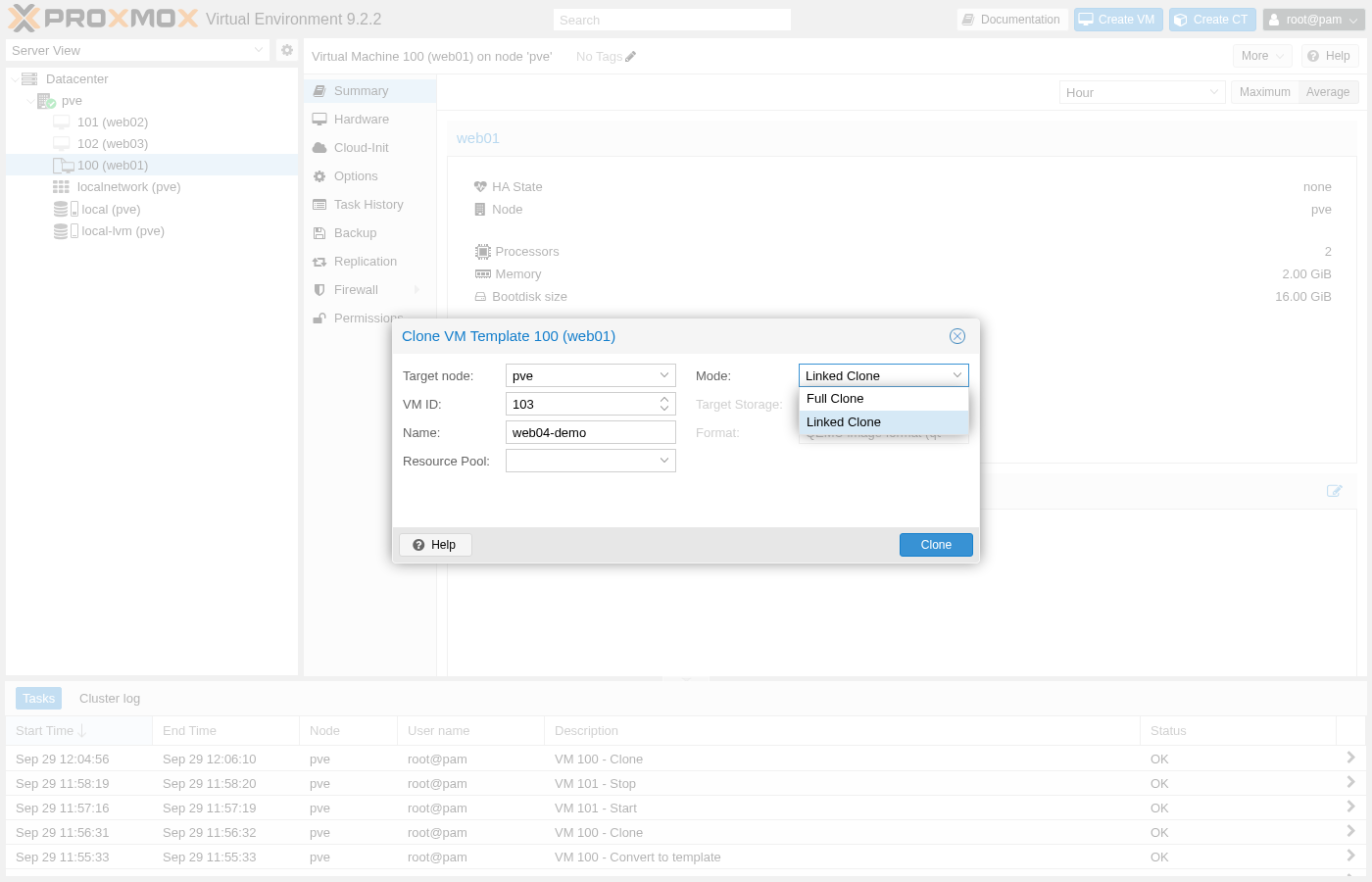
Task: Click the VM ID spinner arrows
Action: click(664, 404)
